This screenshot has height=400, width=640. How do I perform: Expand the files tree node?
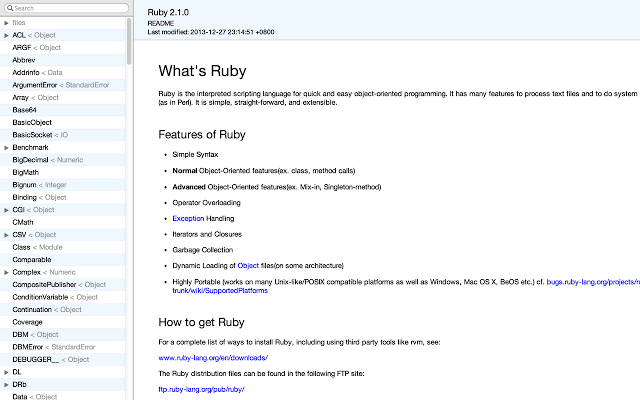click(6, 23)
